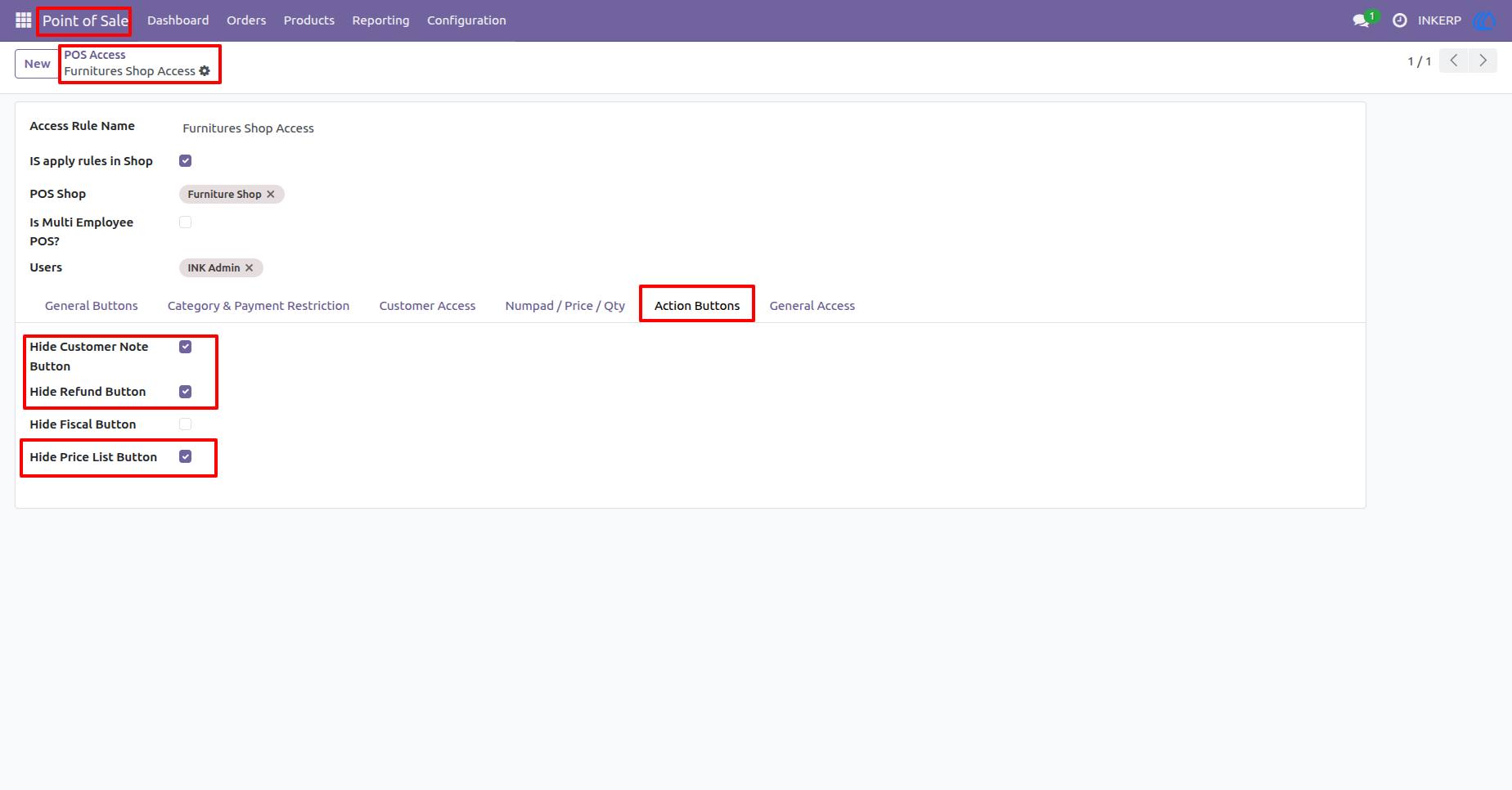Open the user avatar menu
Viewport: 1512px width, 790px height.
1483,20
